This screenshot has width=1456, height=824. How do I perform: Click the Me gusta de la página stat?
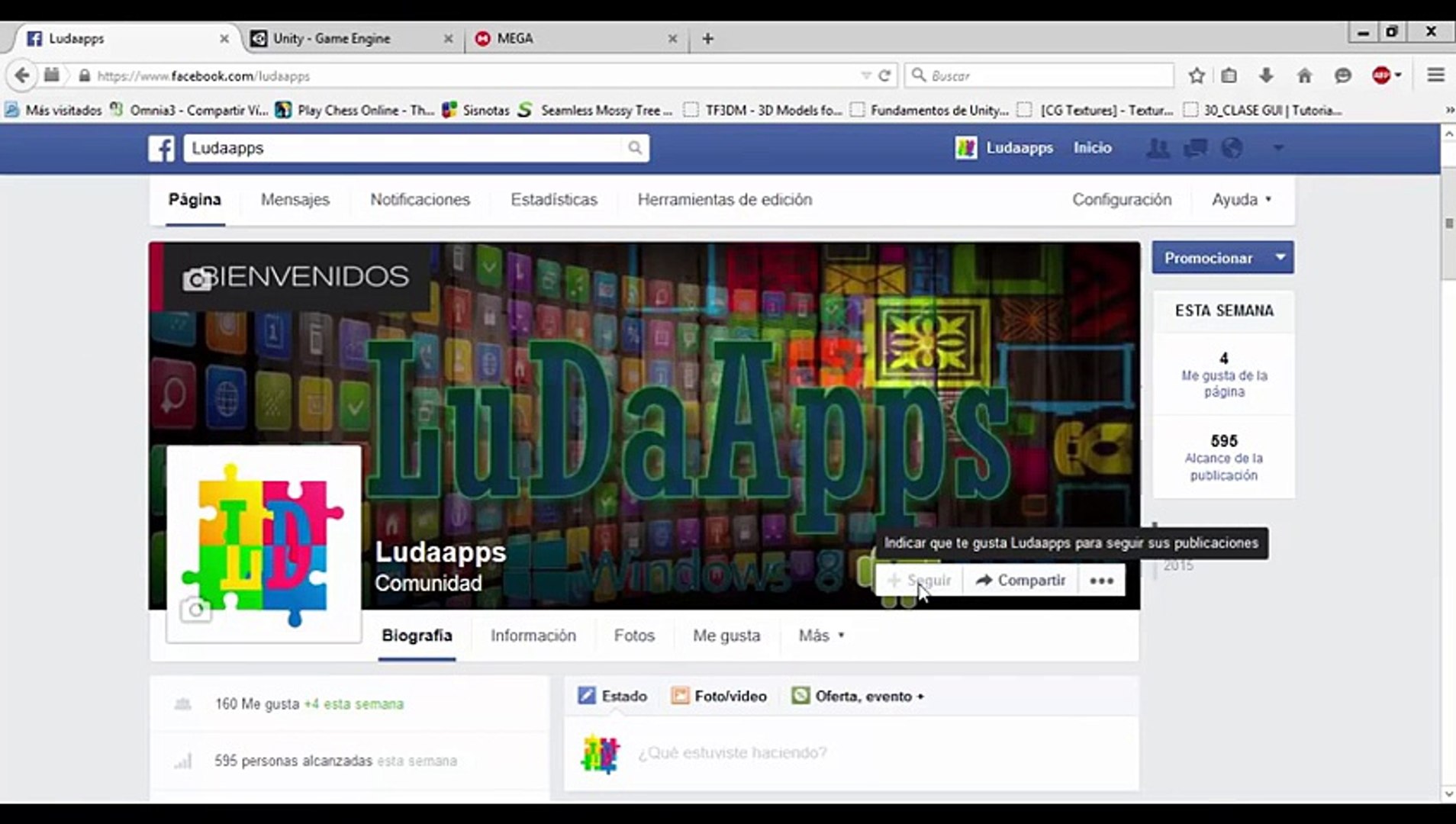point(1224,375)
